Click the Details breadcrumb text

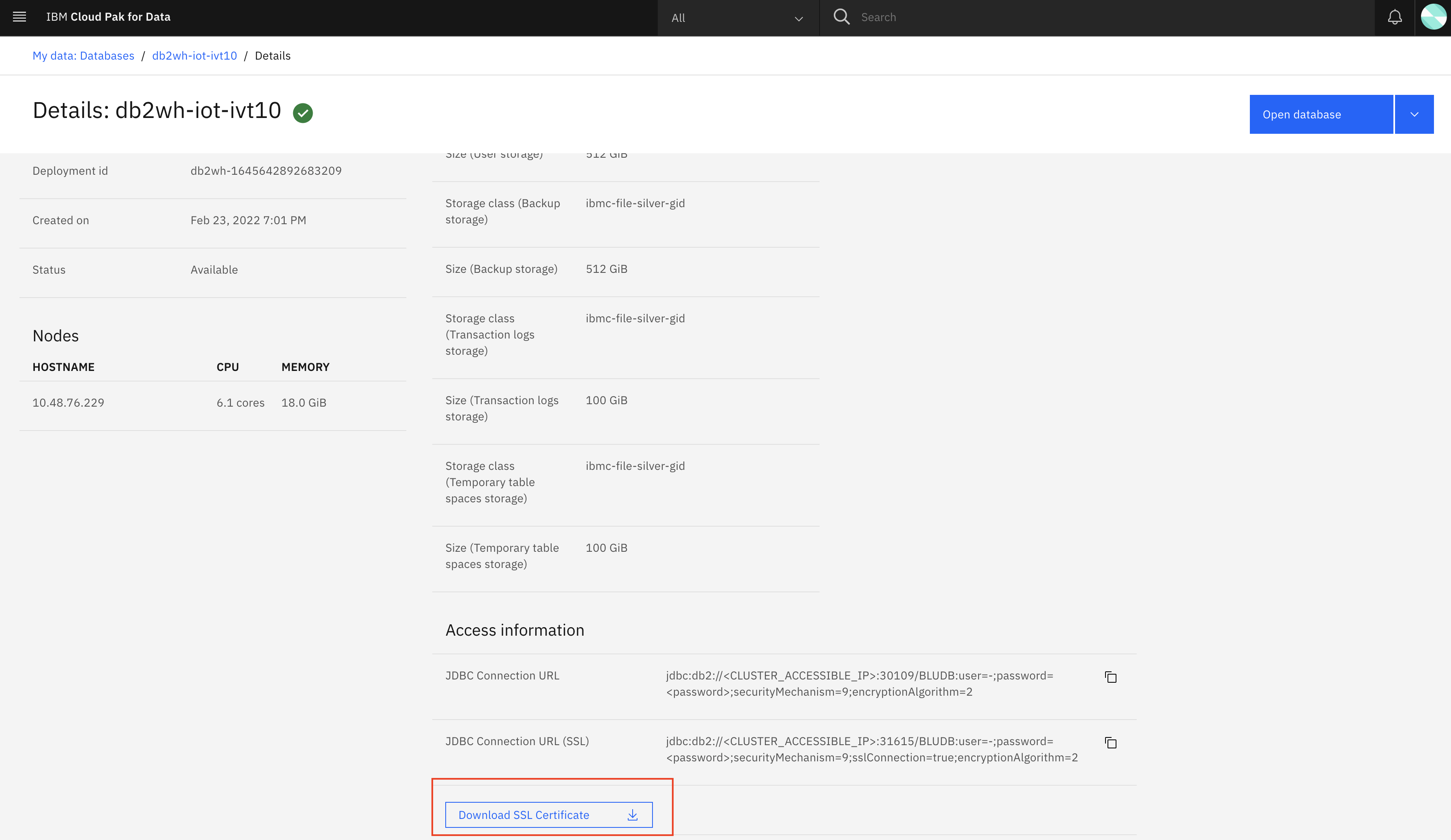click(273, 56)
